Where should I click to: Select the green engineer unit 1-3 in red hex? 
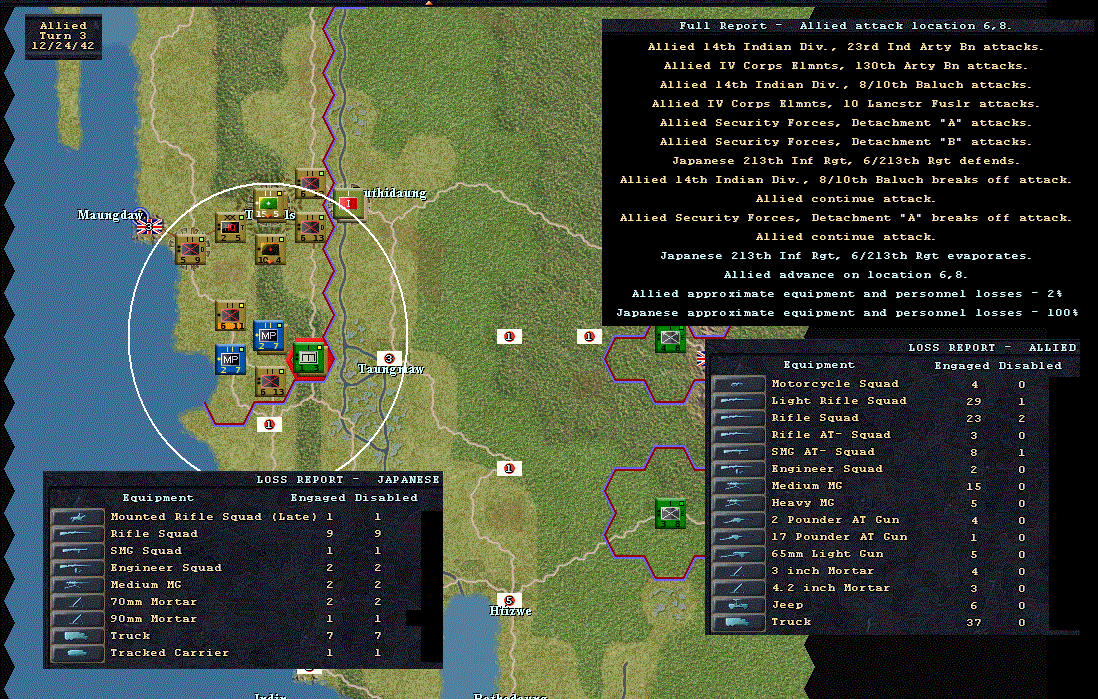309,358
